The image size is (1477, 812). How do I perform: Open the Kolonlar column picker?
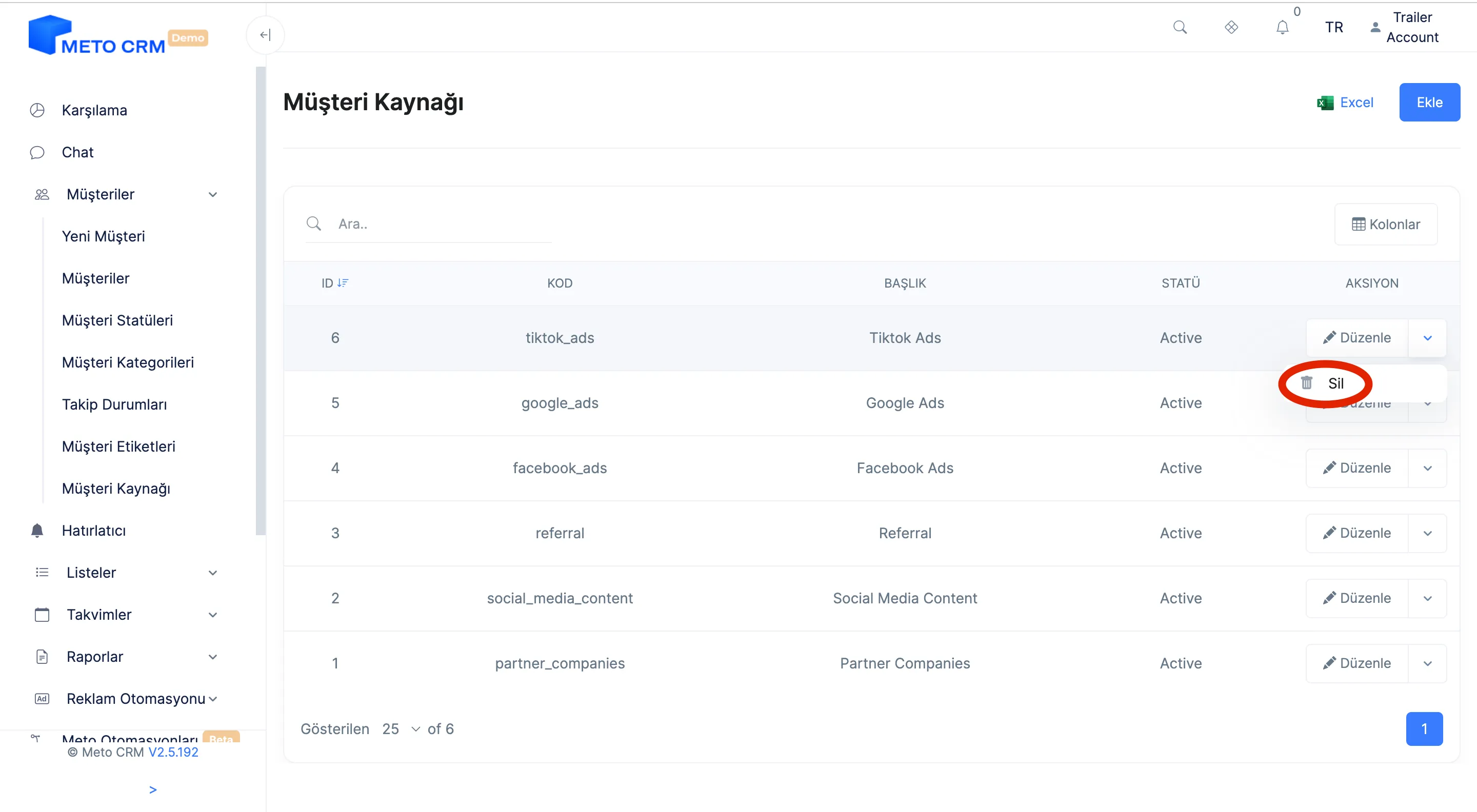[1385, 224]
